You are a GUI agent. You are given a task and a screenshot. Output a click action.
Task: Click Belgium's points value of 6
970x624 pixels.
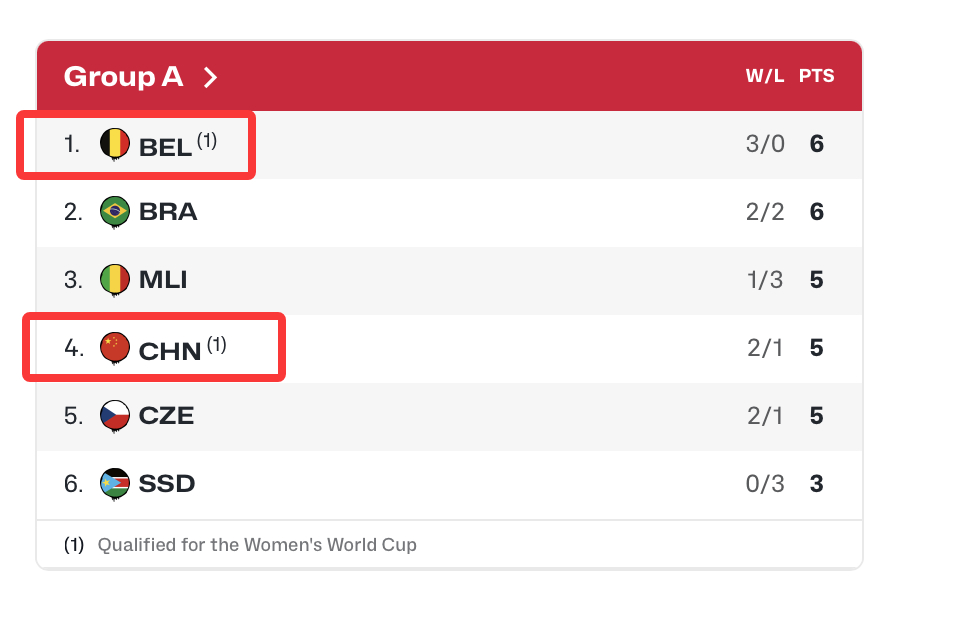pyautogui.click(x=816, y=143)
